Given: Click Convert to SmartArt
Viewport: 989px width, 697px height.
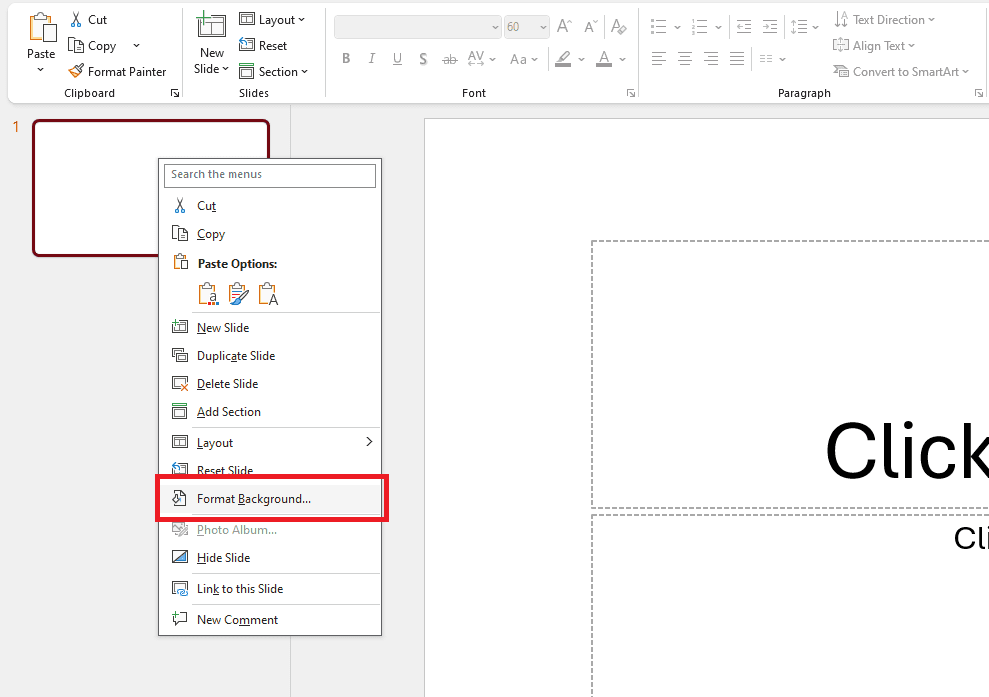Looking at the screenshot, I should pyautogui.click(x=901, y=71).
